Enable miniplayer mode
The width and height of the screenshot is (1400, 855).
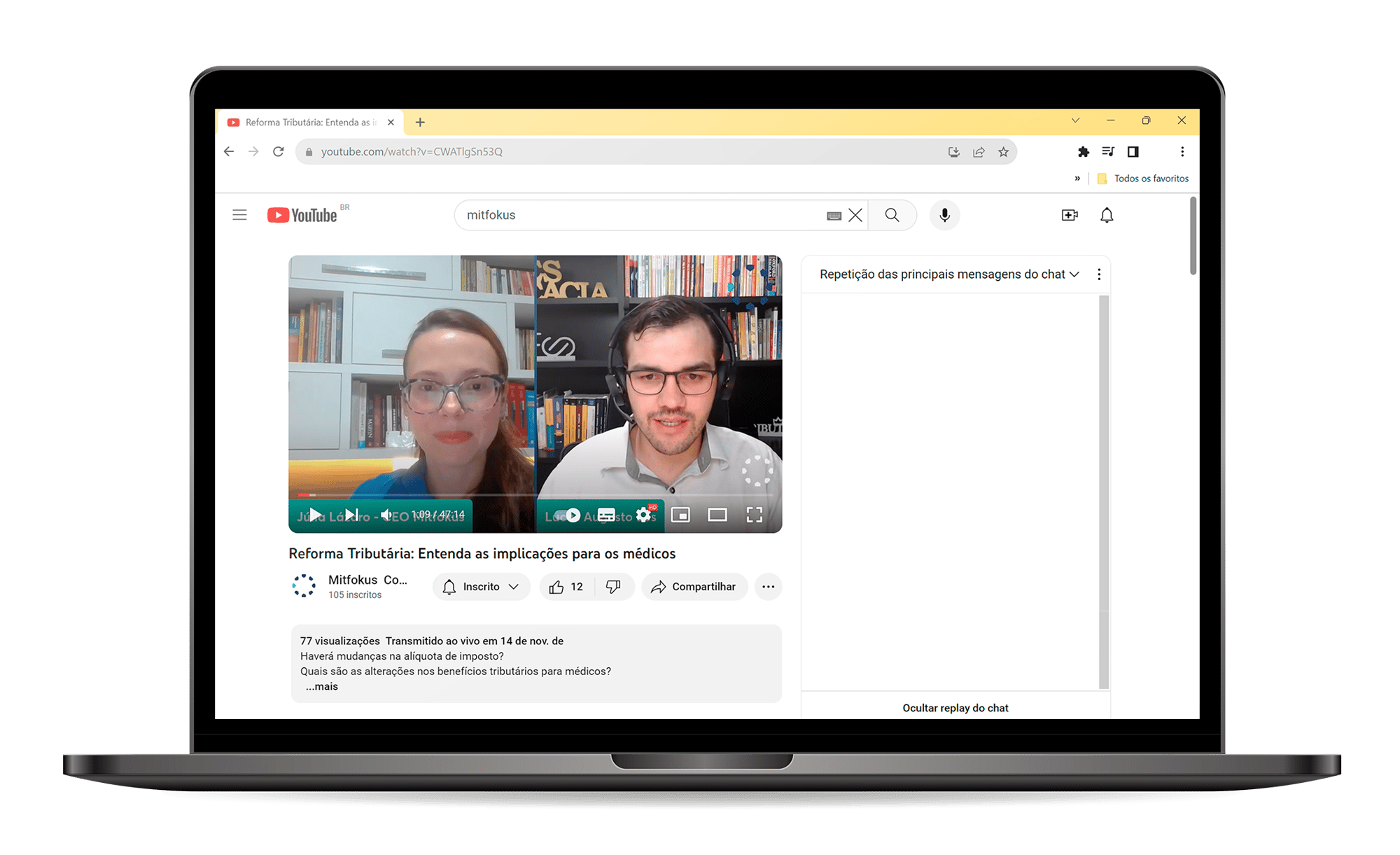[x=680, y=515]
